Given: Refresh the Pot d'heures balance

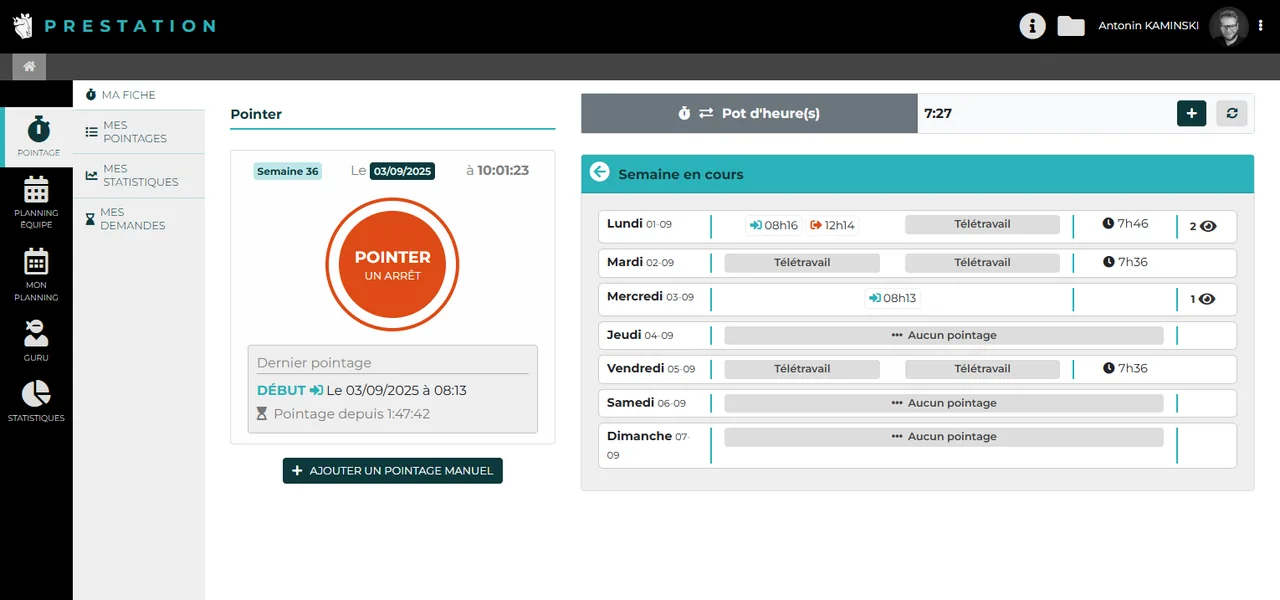Looking at the screenshot, I should (1231, 114).
